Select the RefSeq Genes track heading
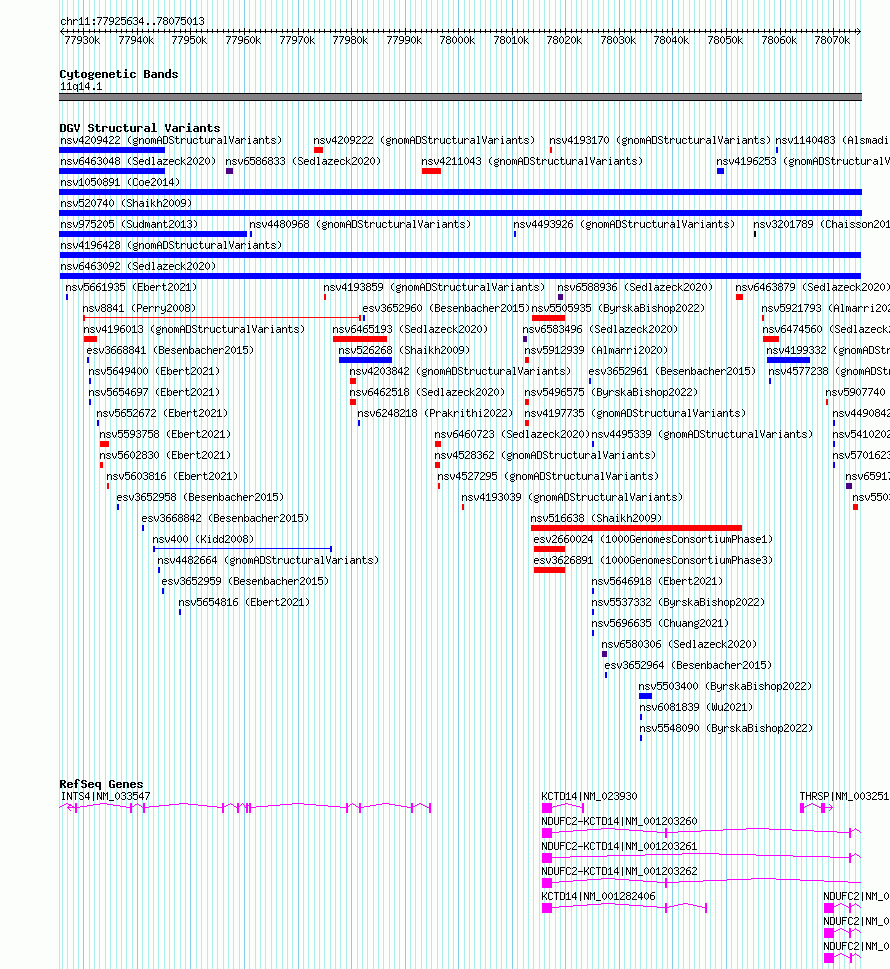Screen dimensions: 890x969 coord(101,784)
